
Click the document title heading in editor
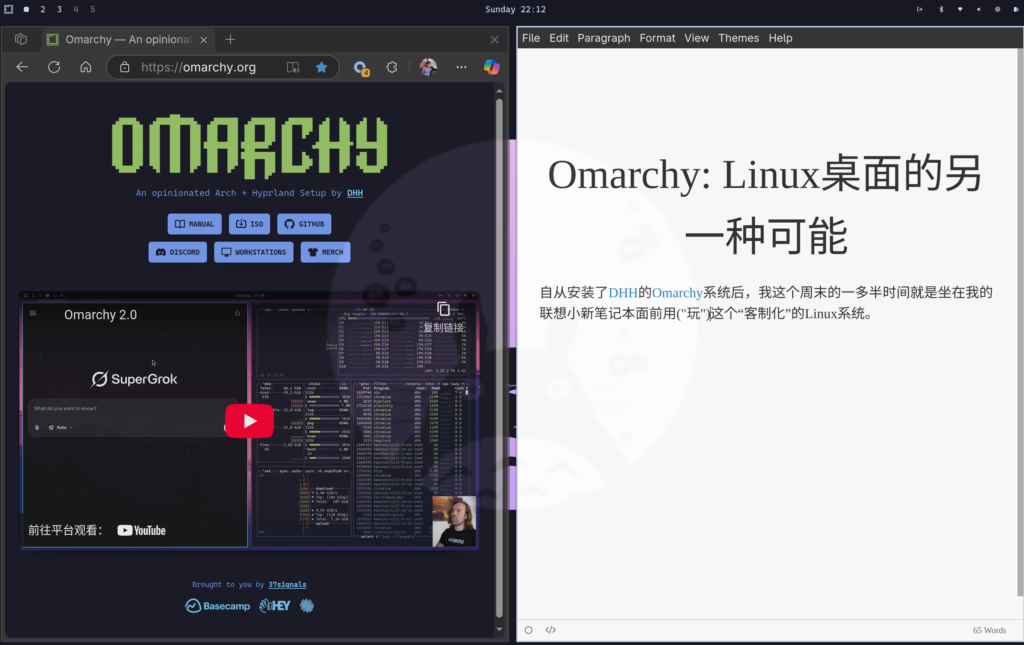pos(765,205)
